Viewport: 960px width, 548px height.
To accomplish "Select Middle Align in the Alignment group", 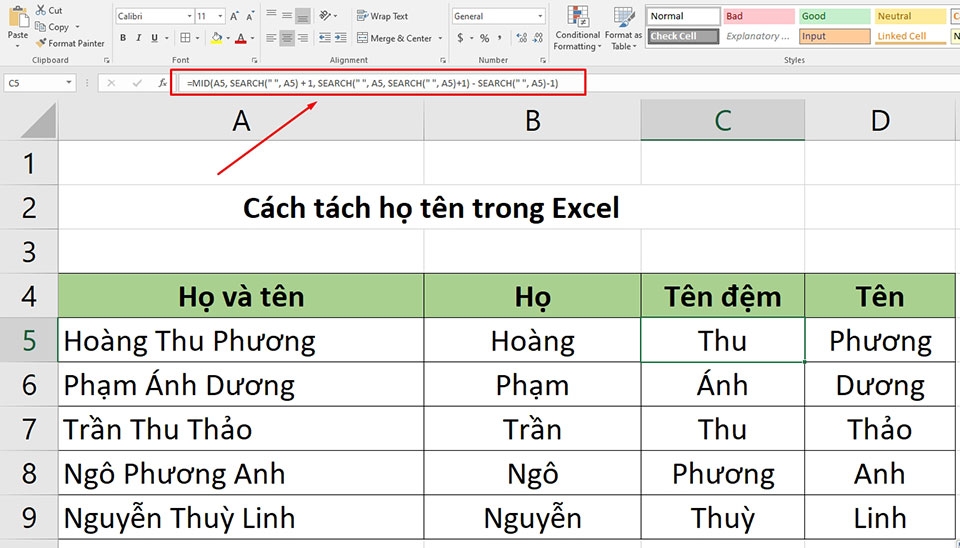I will [287, 16].
